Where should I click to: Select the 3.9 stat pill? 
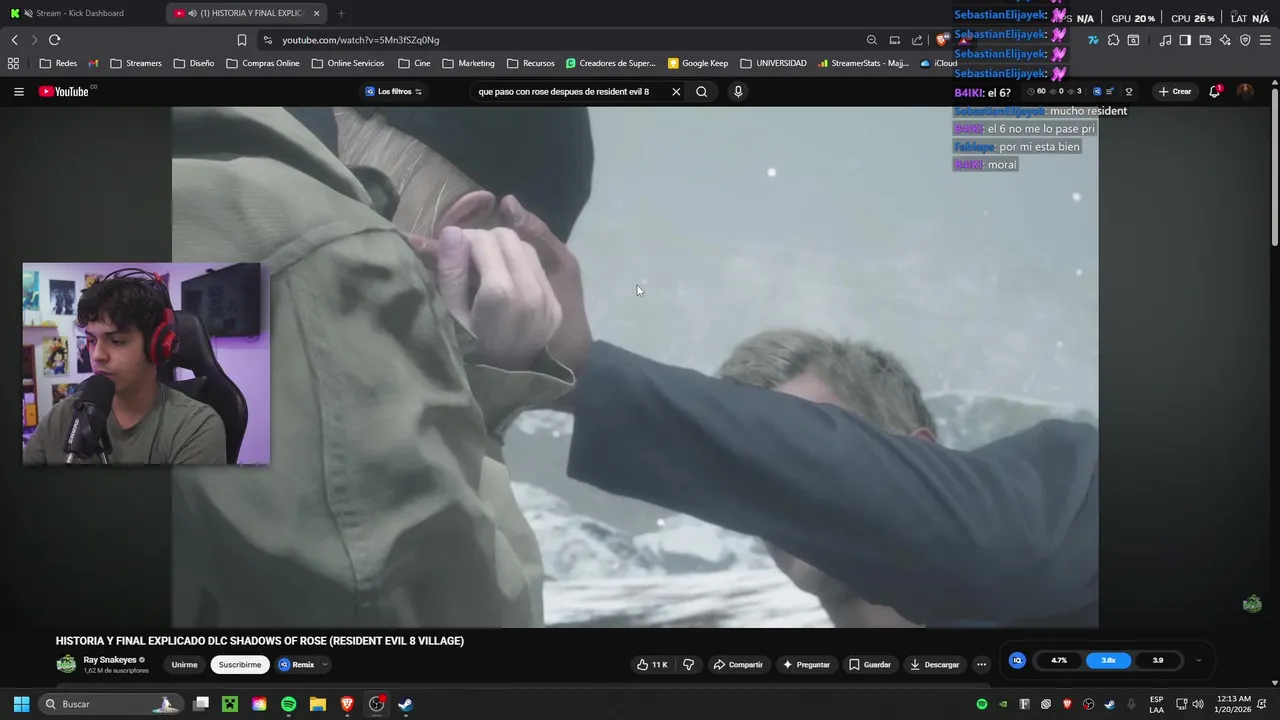pyautogui.click(x=1158, y=660)
